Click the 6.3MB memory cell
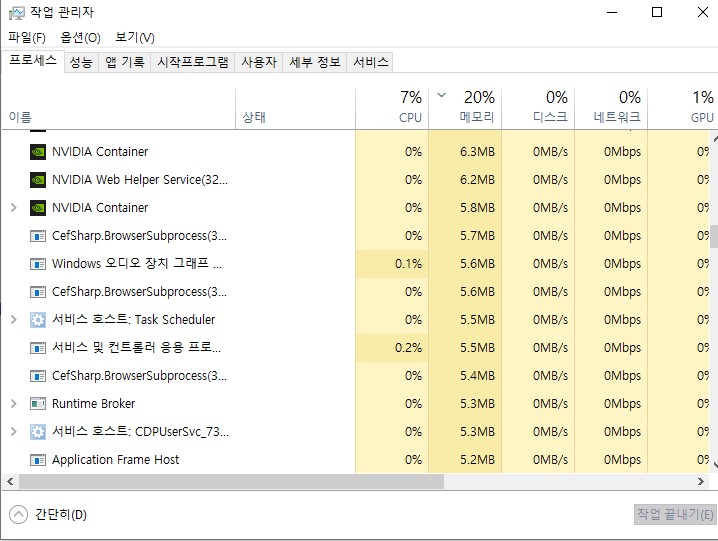 465,152
